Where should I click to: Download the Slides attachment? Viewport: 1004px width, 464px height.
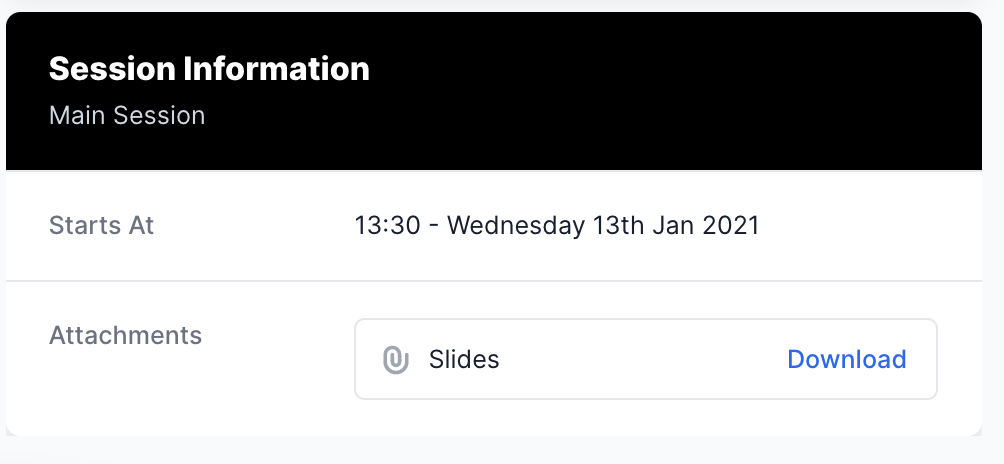[846, 359]
